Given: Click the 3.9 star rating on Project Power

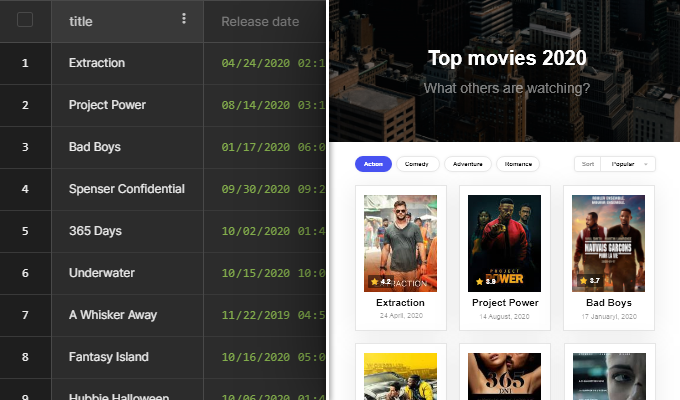Looking at the screenshot, I should 486,282.
